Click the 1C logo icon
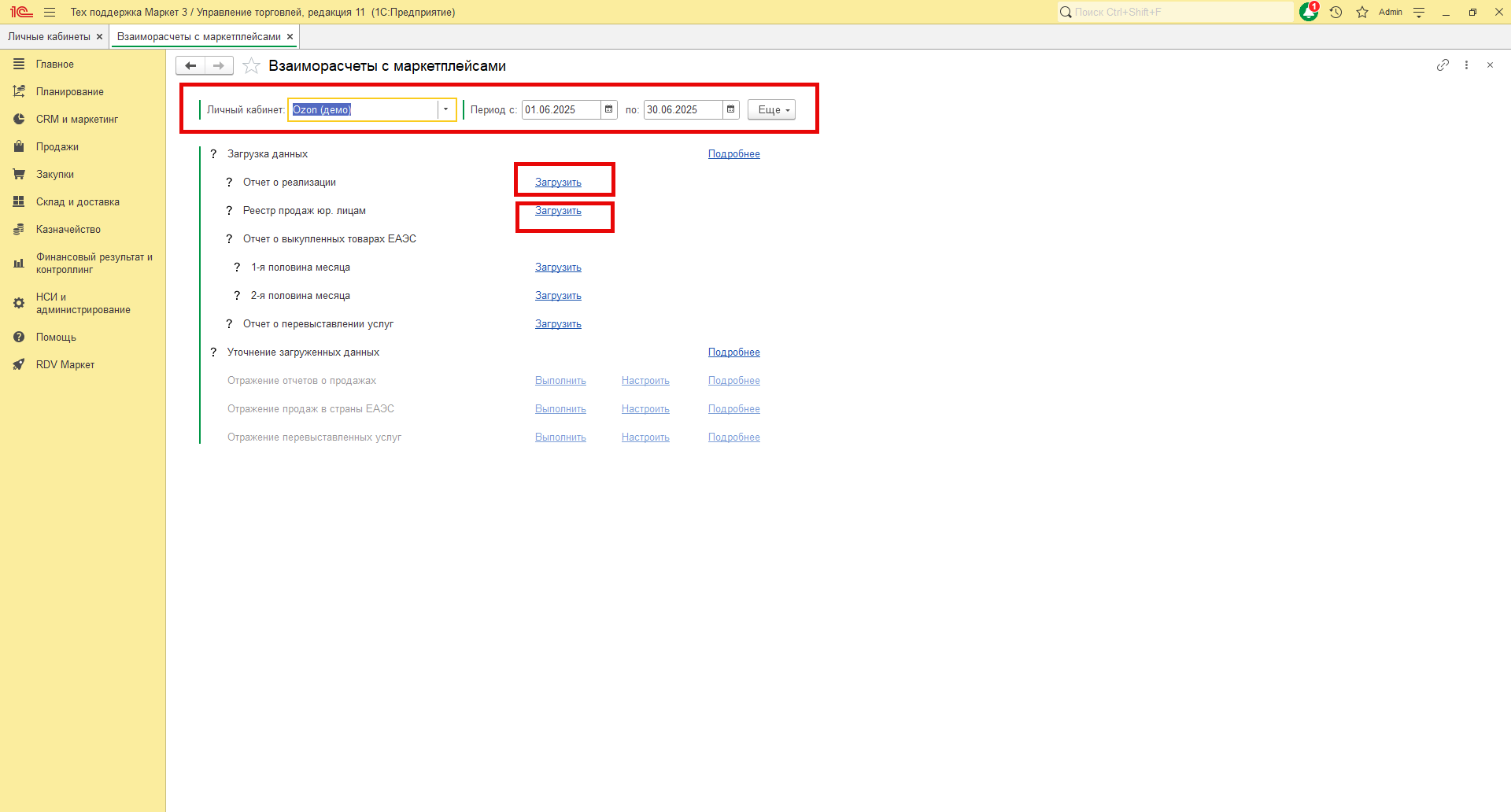The height and width of the screenshot is (812, 1511). tap(21, 12)
